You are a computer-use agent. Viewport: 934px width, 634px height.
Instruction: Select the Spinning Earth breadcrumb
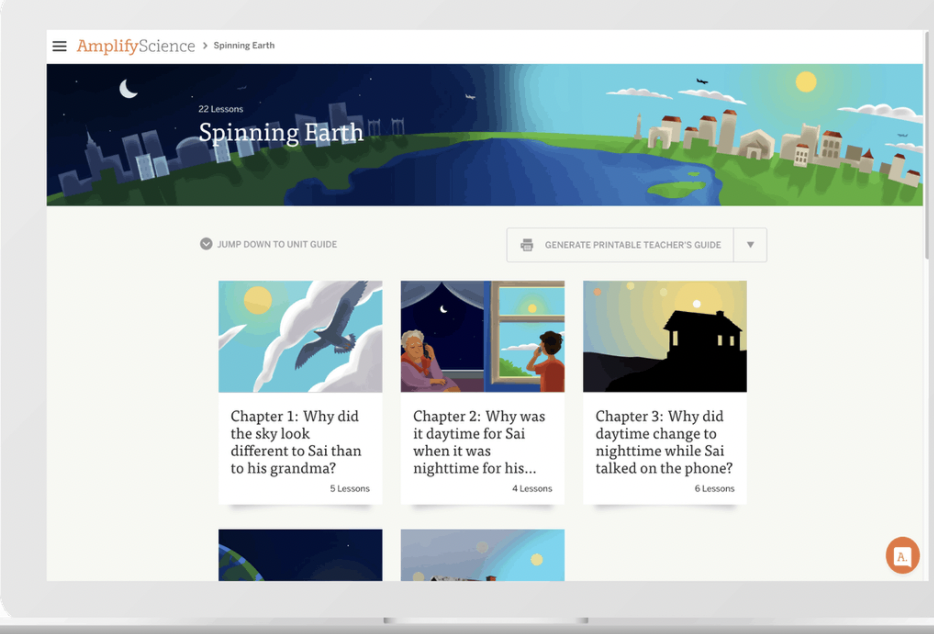244,46
